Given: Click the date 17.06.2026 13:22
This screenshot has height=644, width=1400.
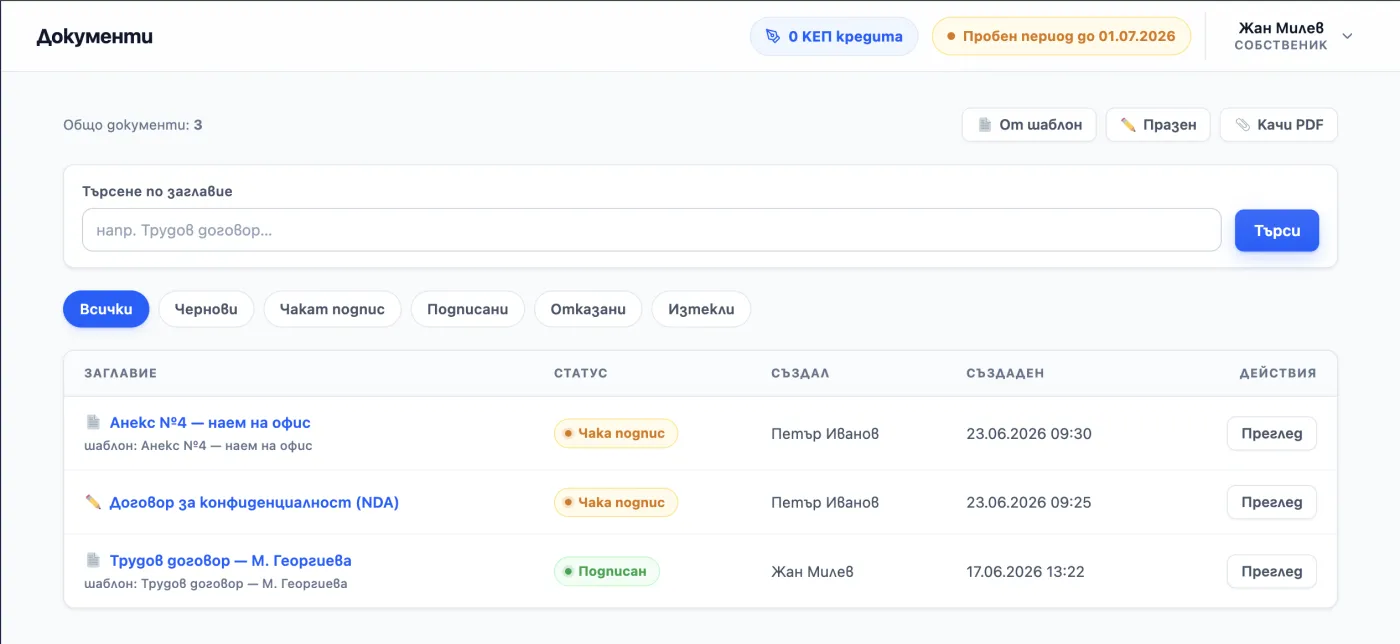Looking at the screenshot, I should [x=1025, y=572].
